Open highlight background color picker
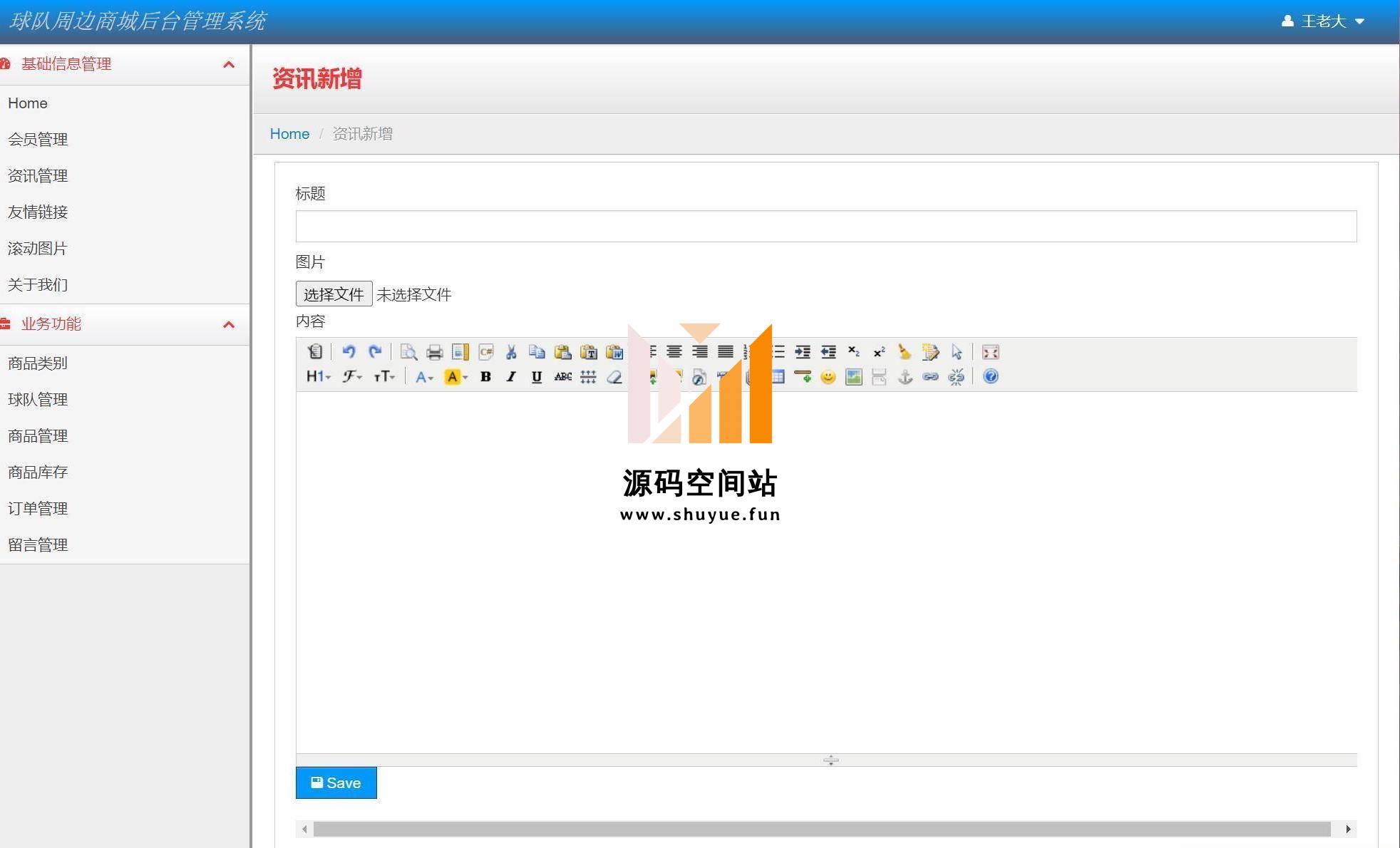The height and width of the screenshot is (848, 1400). (456, 376)
